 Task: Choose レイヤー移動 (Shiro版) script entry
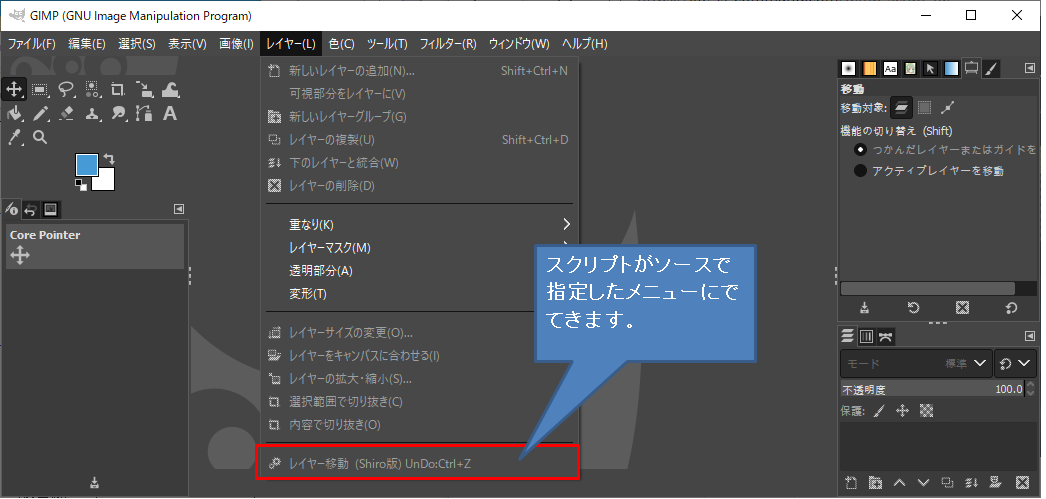click(420, 464)
